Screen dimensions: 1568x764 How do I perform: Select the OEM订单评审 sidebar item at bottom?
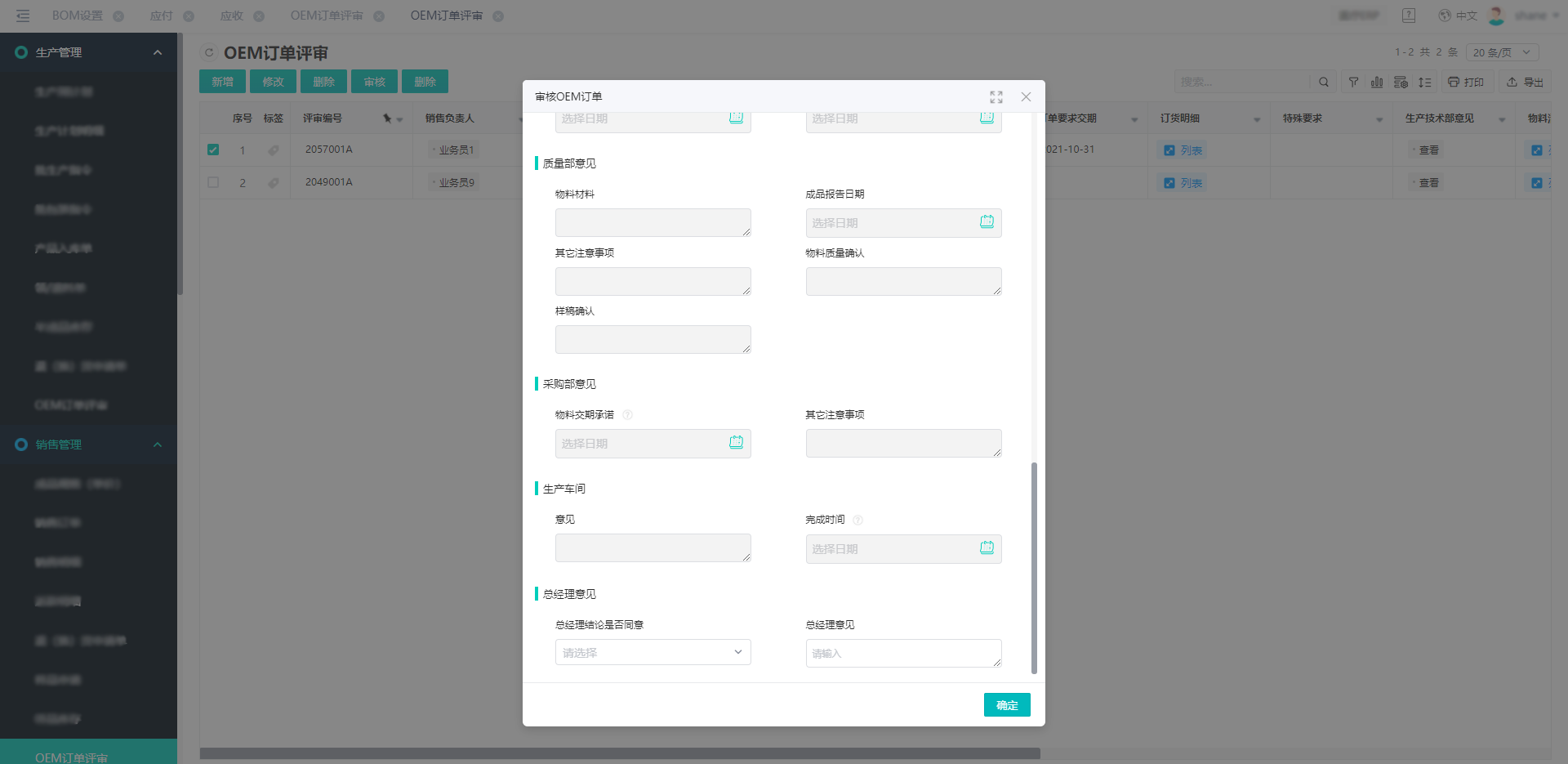[88, 753]
